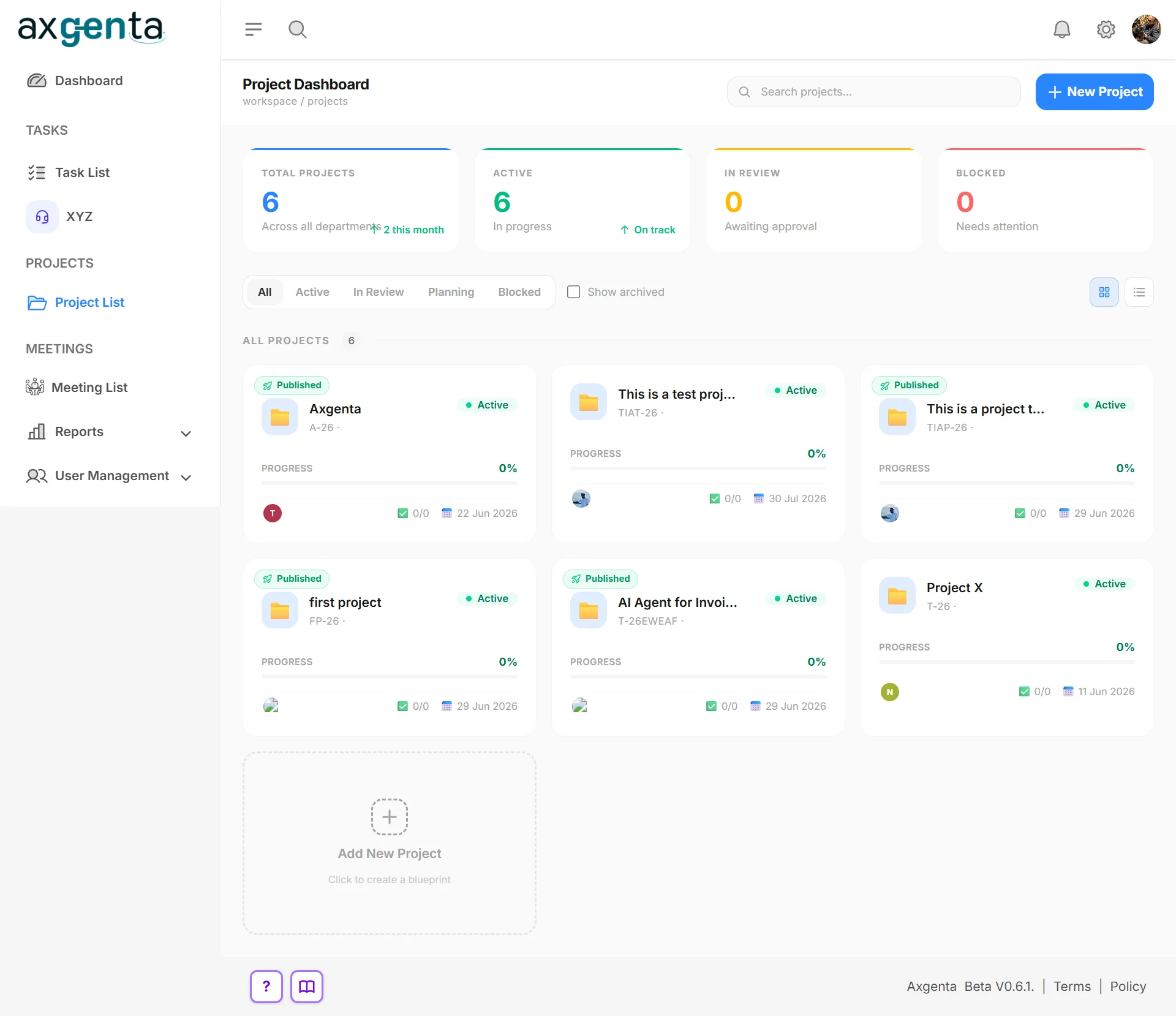Select the Planning filter tab
Screen dimensions: 1176x1016
tap(451, 292)
